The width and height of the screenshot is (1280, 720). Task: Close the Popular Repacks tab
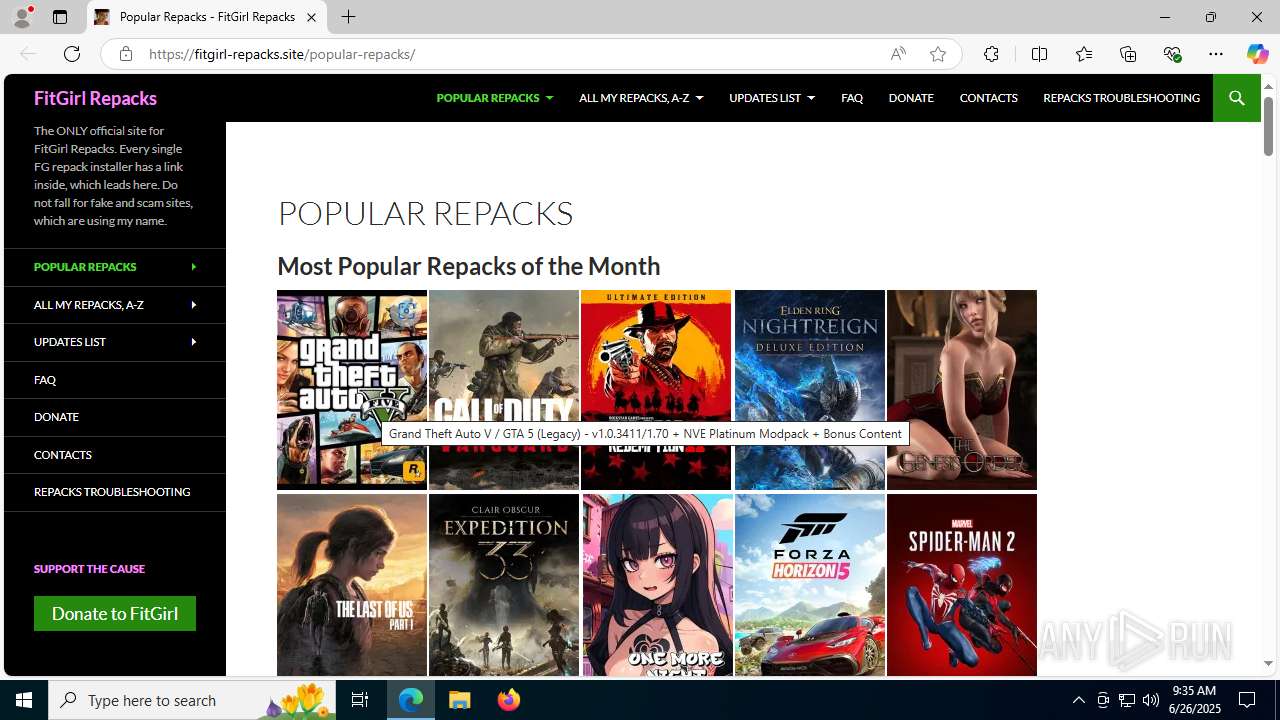tap(311, 17)
